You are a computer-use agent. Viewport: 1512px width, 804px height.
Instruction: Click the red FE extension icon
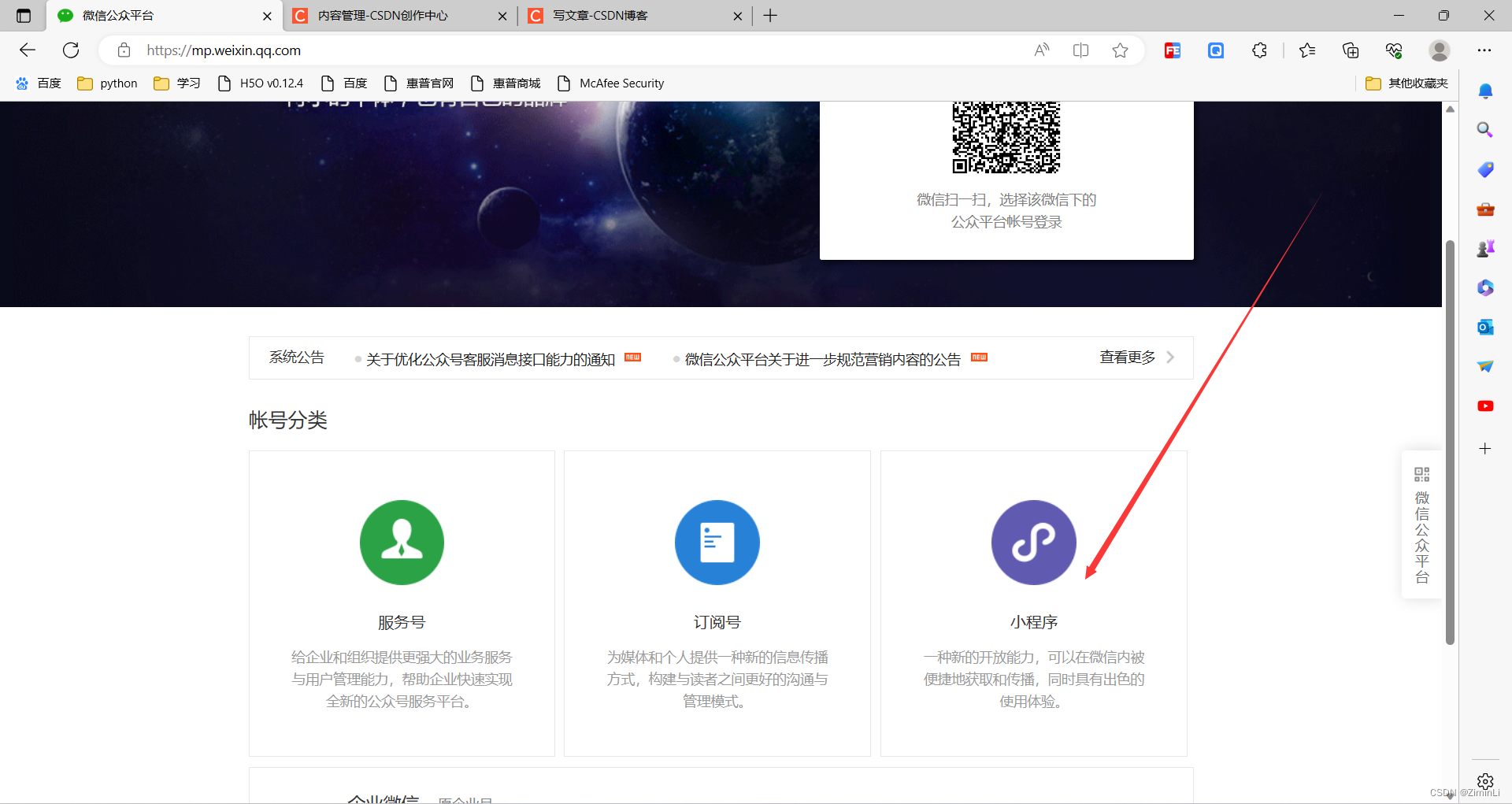1173,50
